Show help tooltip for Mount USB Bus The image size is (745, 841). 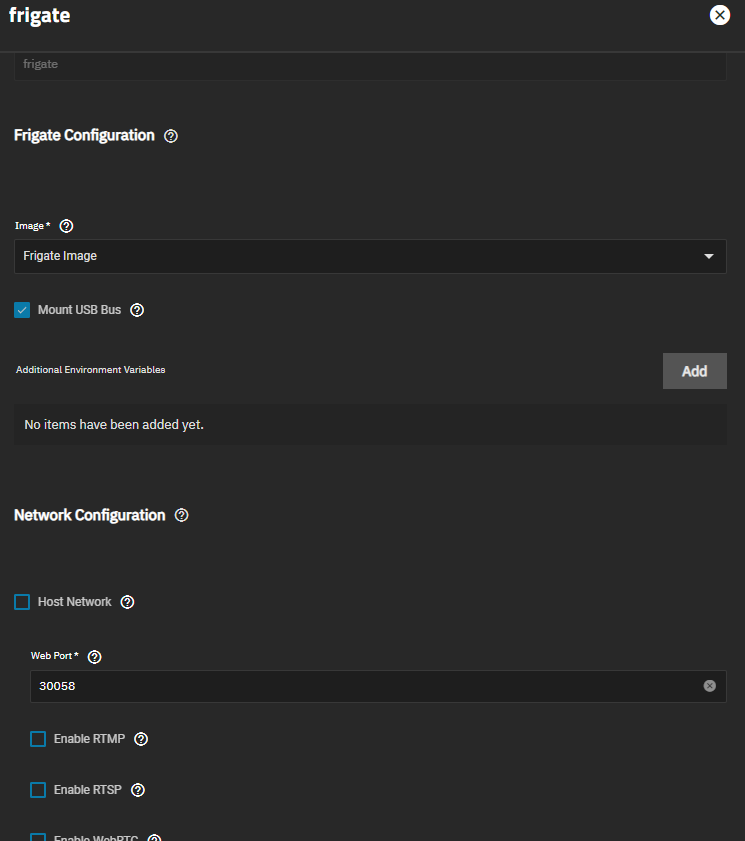137,310
